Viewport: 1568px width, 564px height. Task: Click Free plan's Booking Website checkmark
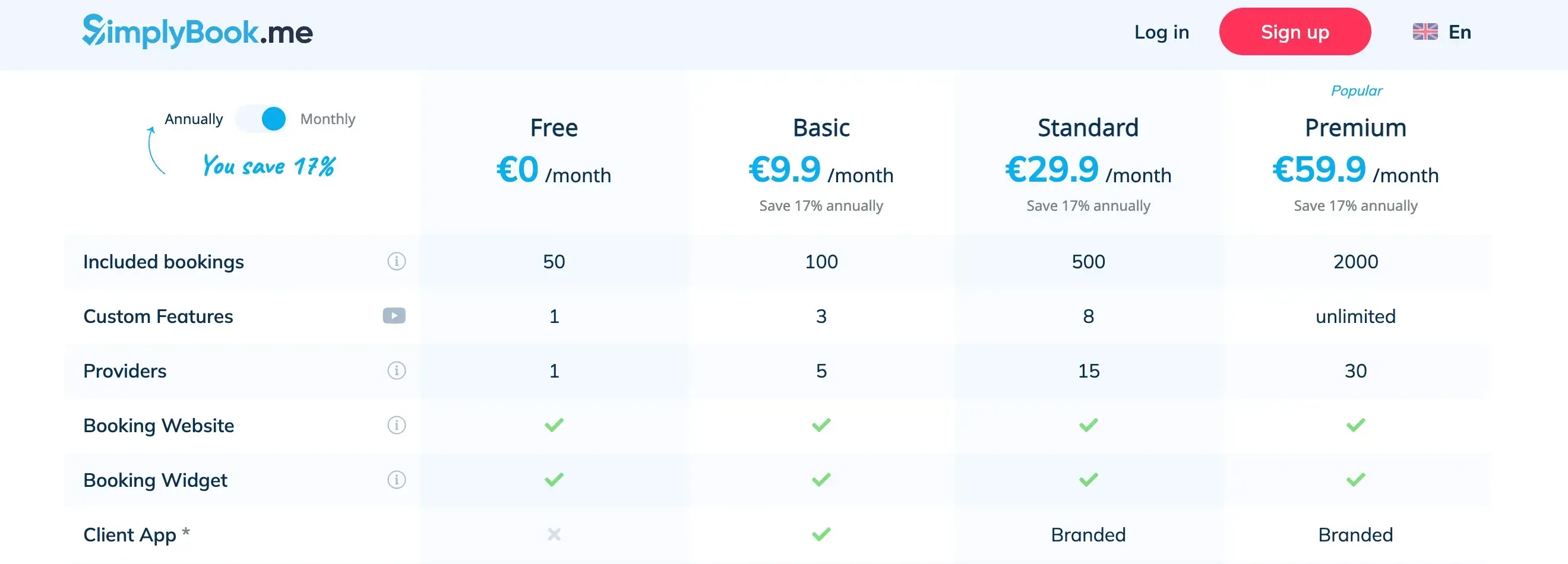(x=554, y=425)
